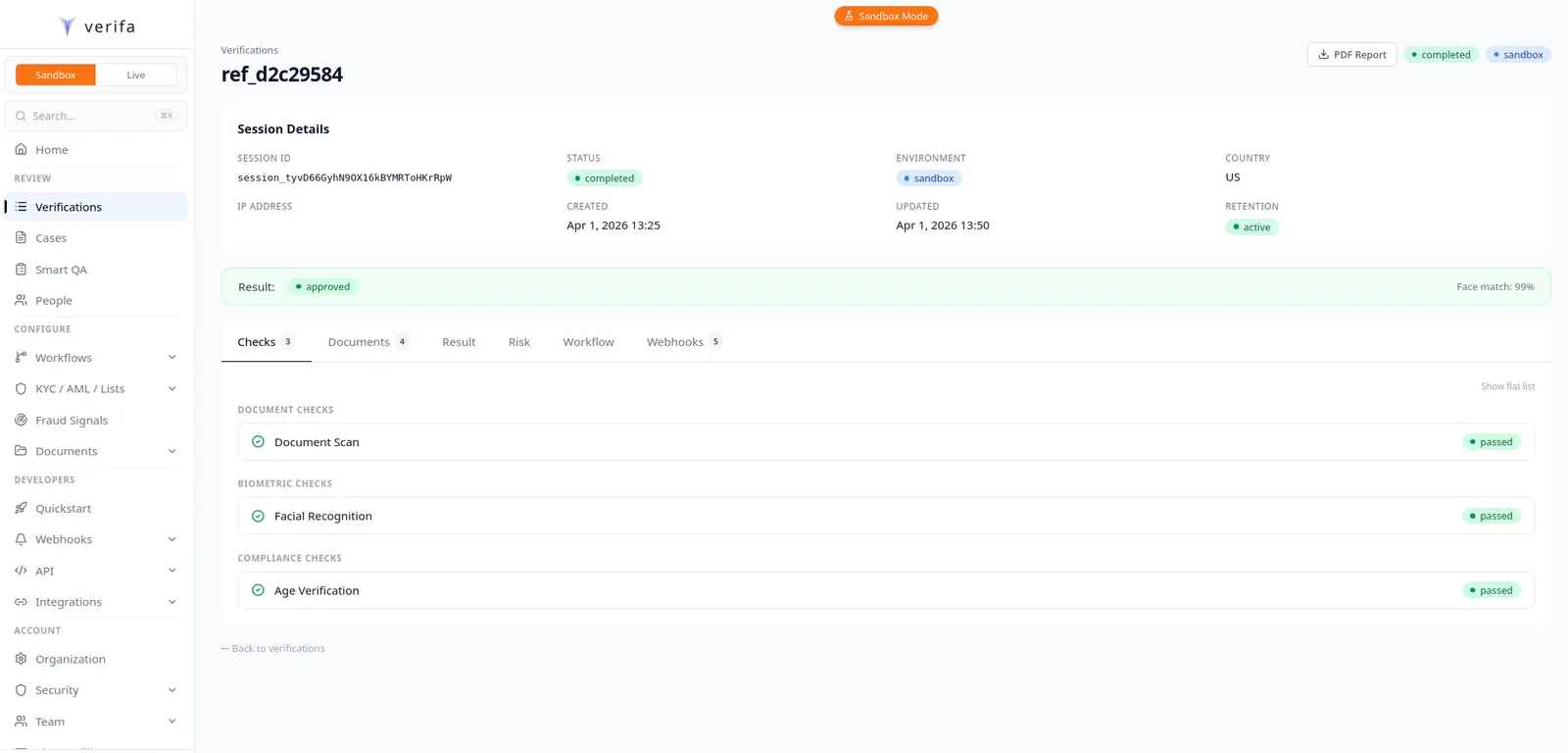Expand the Security sidebar chevron

point(172,690)
